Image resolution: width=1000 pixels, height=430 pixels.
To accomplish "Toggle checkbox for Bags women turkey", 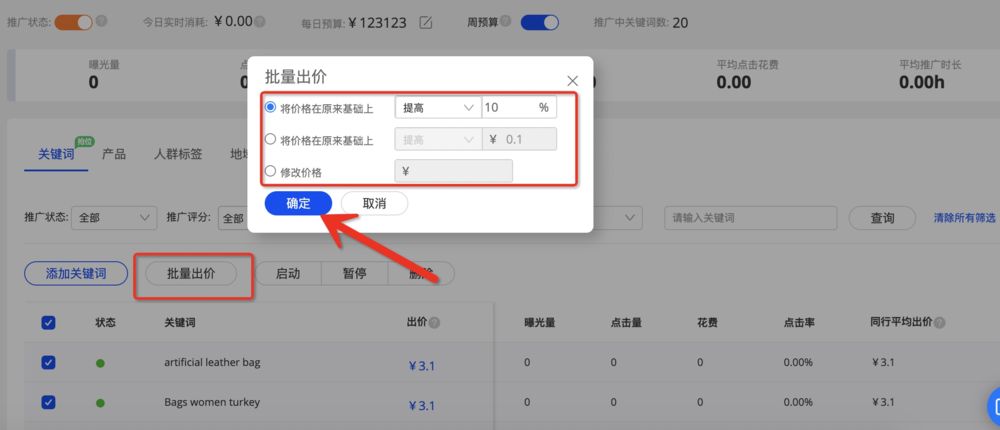I will pyautogui.click(x=48, y=403).
